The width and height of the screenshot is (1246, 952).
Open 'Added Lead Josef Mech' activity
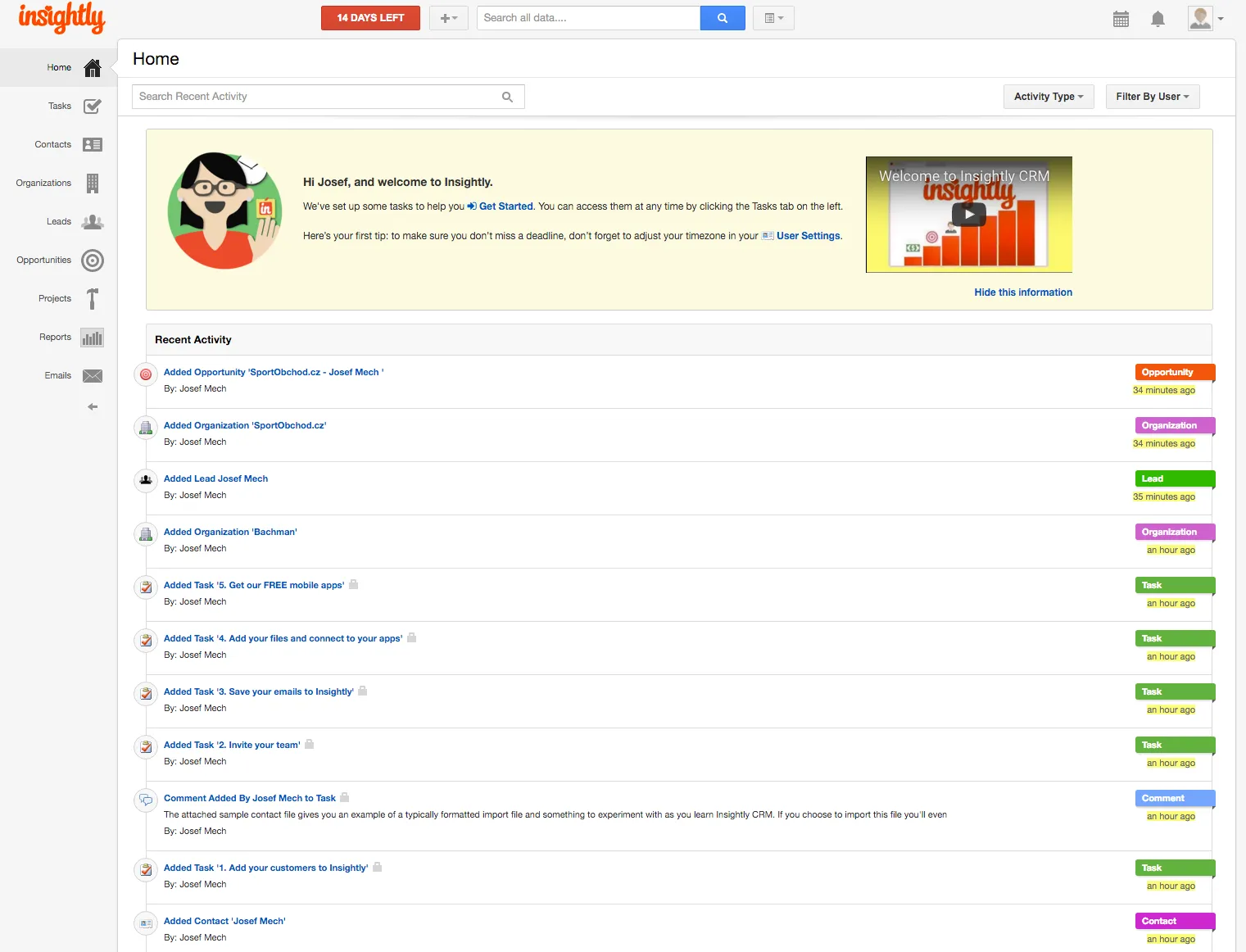click(x=215, y=479)
